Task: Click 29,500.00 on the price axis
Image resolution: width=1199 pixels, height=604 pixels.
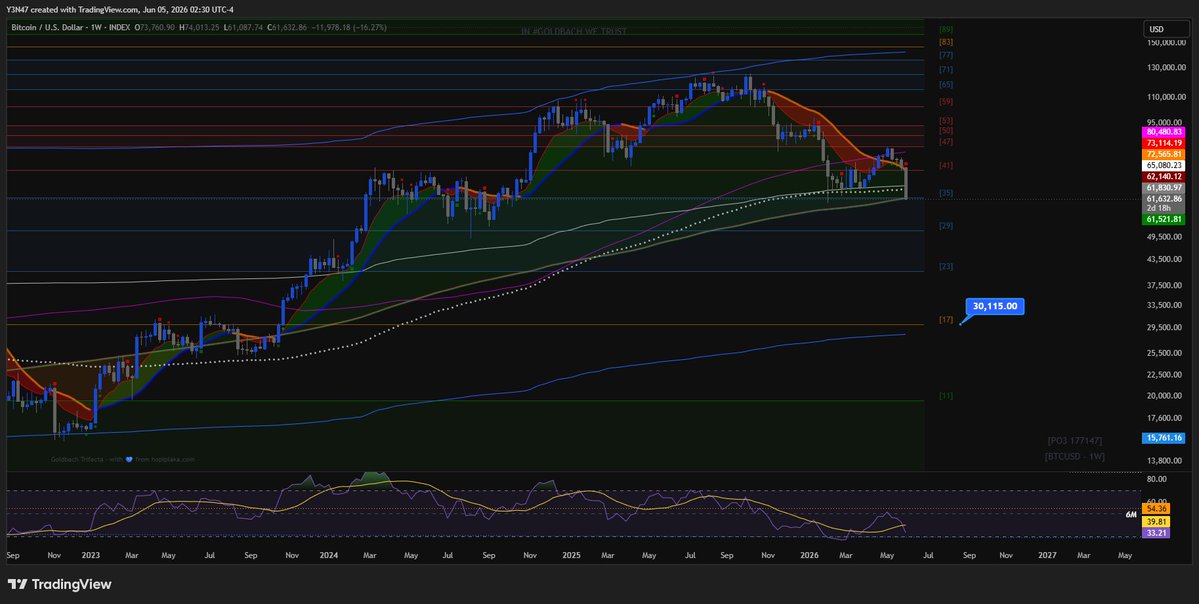Action: click(x=1165, y=328)
